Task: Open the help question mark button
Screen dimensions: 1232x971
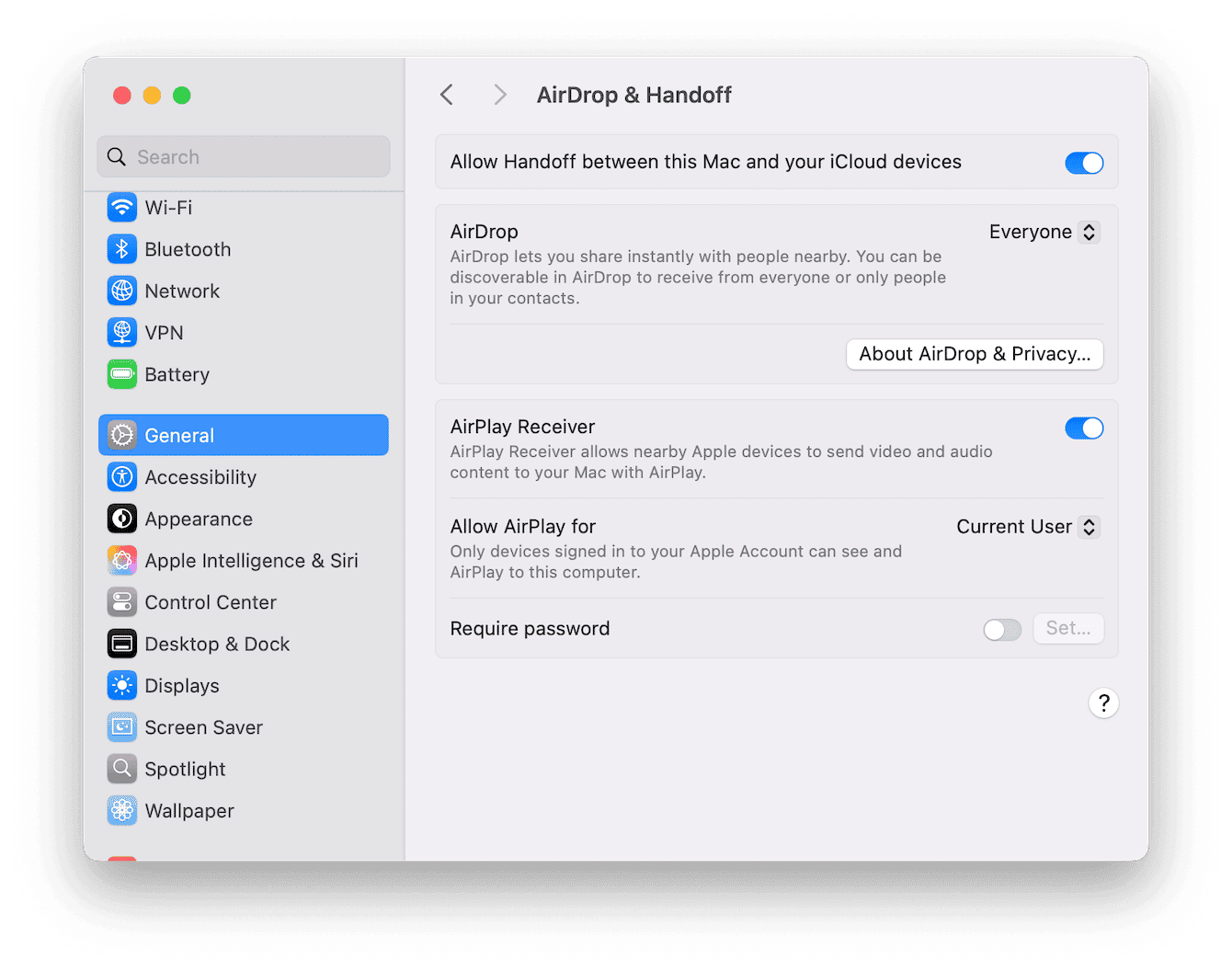Action: click(1103, 703)
